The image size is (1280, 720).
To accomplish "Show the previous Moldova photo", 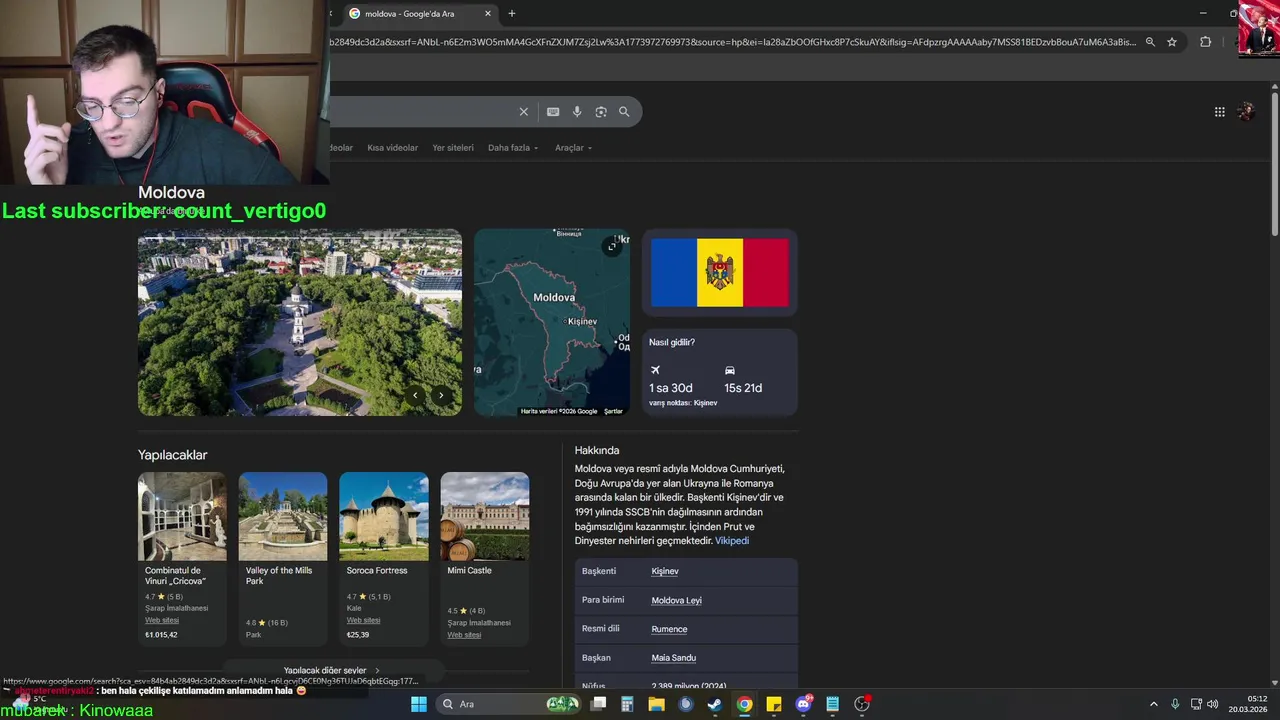I will 415,395.
